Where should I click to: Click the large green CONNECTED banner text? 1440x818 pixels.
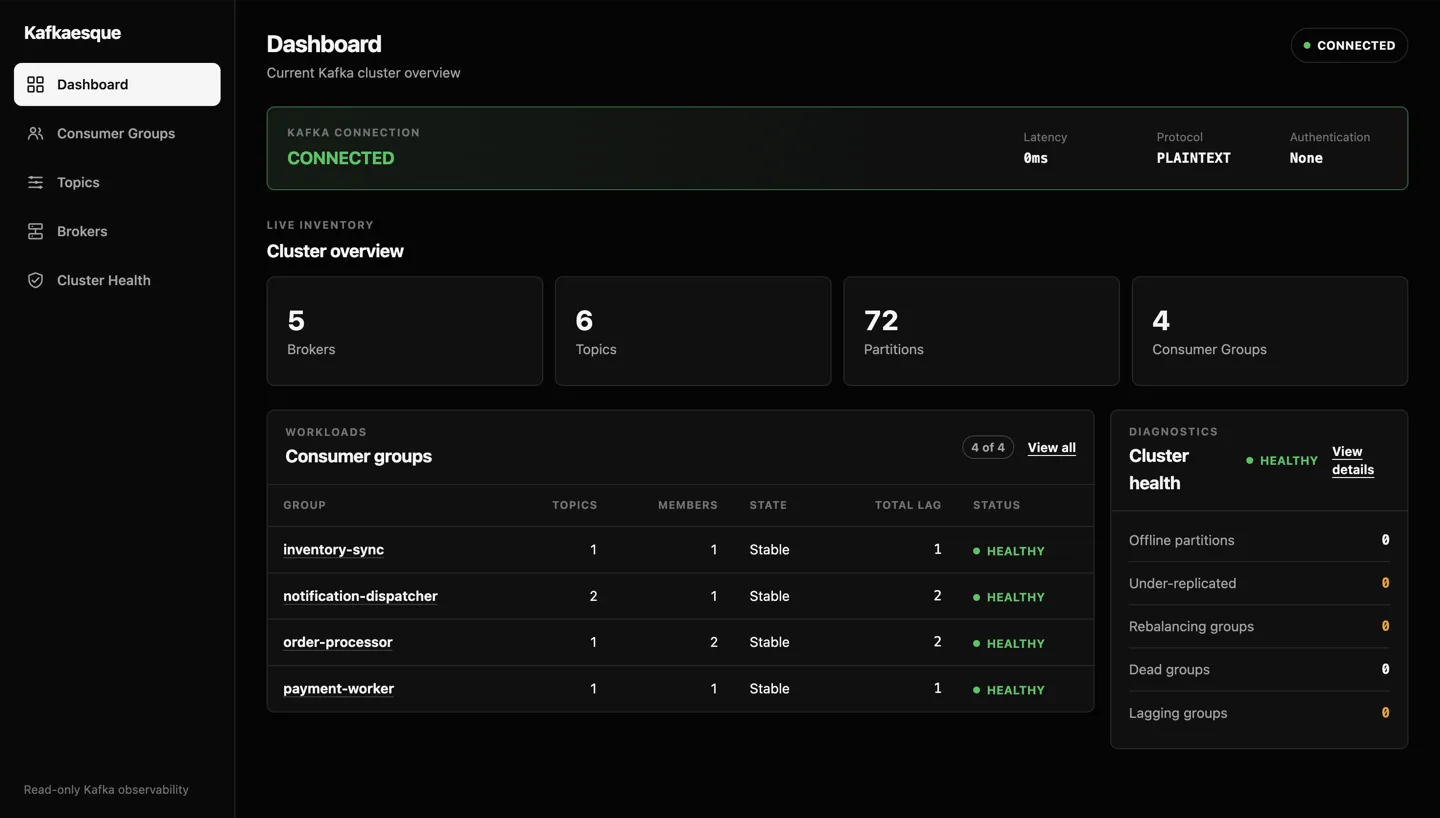coord(340,158)
